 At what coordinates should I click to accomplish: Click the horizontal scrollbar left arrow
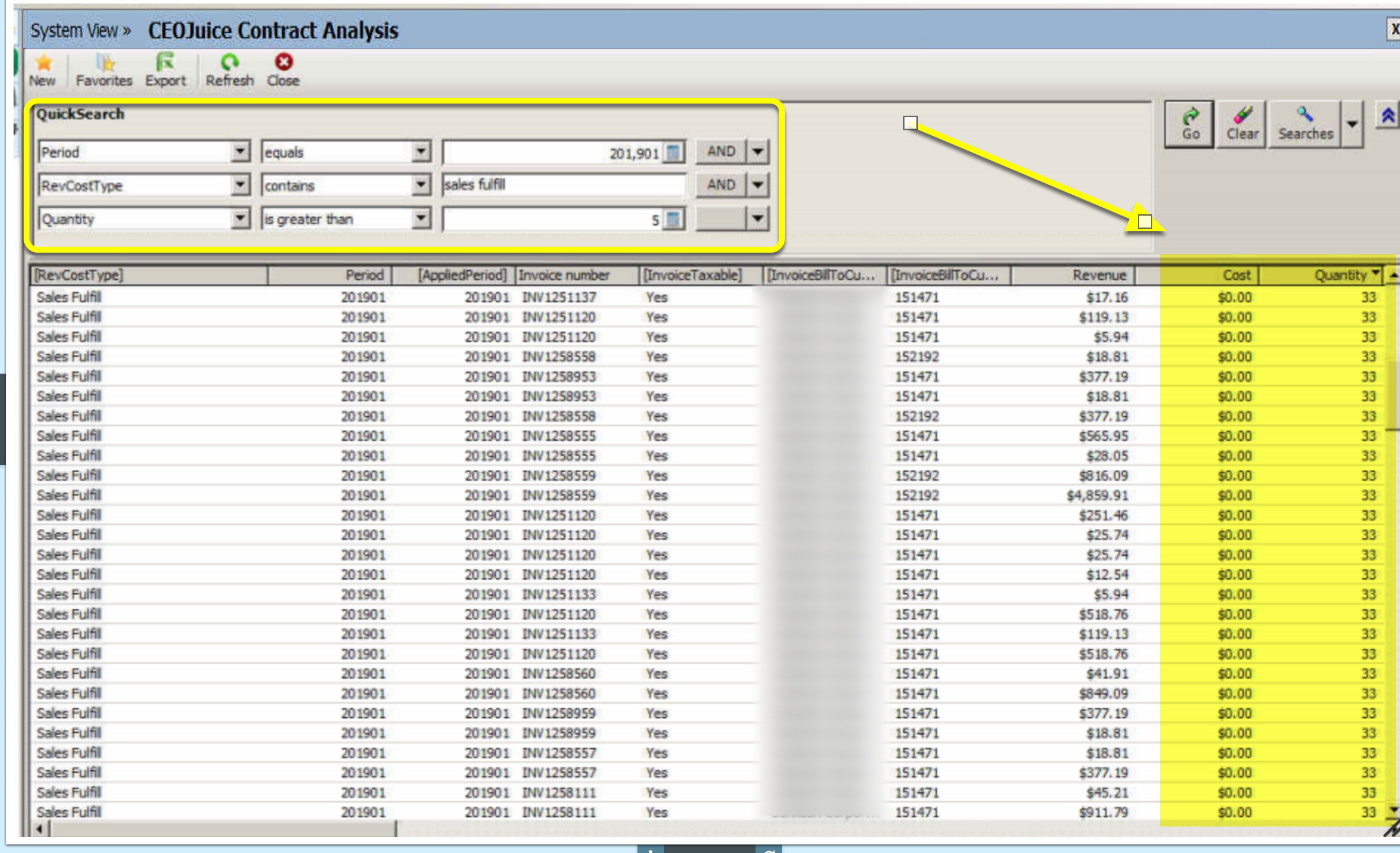(x=40, y=829)
